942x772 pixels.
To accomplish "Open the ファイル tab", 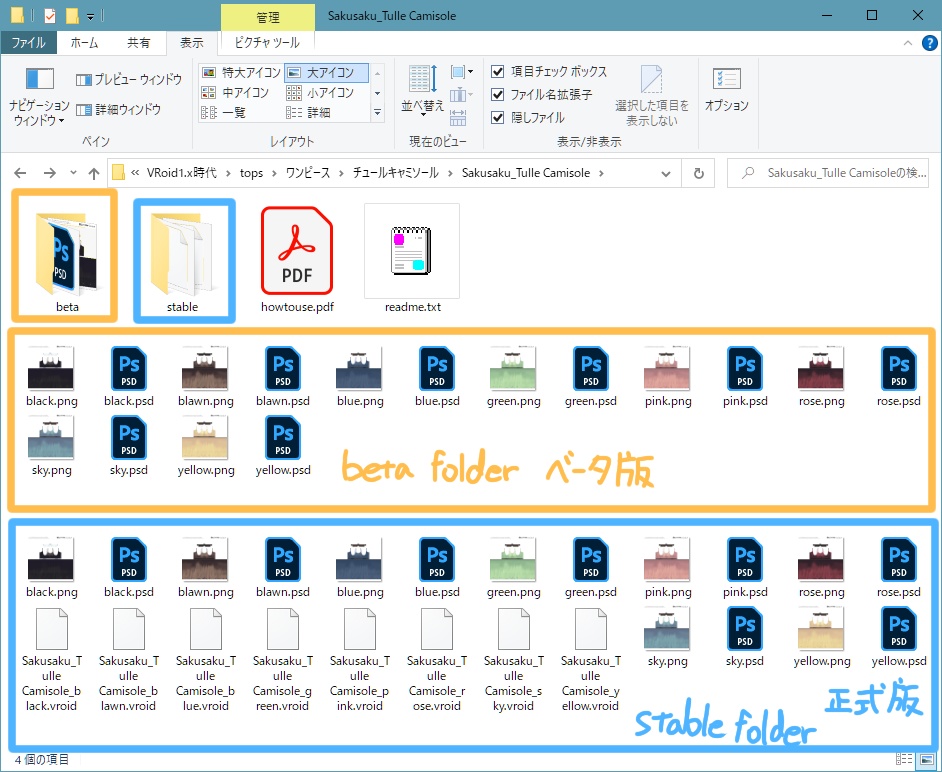I will click(28, 43).
